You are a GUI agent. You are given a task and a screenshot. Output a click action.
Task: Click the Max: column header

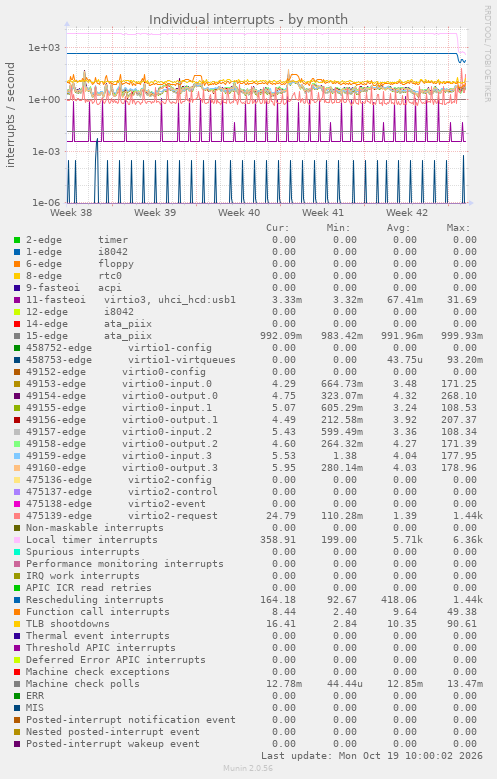(458, 228)
